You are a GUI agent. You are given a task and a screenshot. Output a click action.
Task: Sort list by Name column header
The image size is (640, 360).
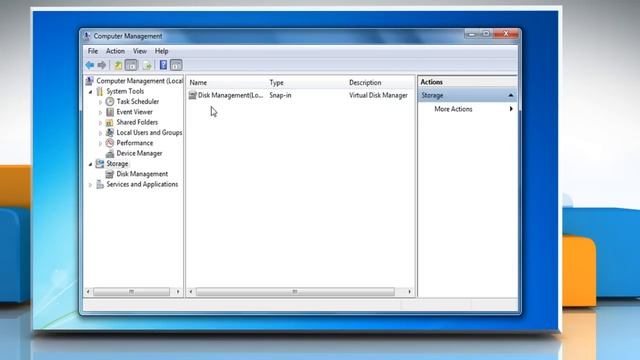[x=227, y=82]
